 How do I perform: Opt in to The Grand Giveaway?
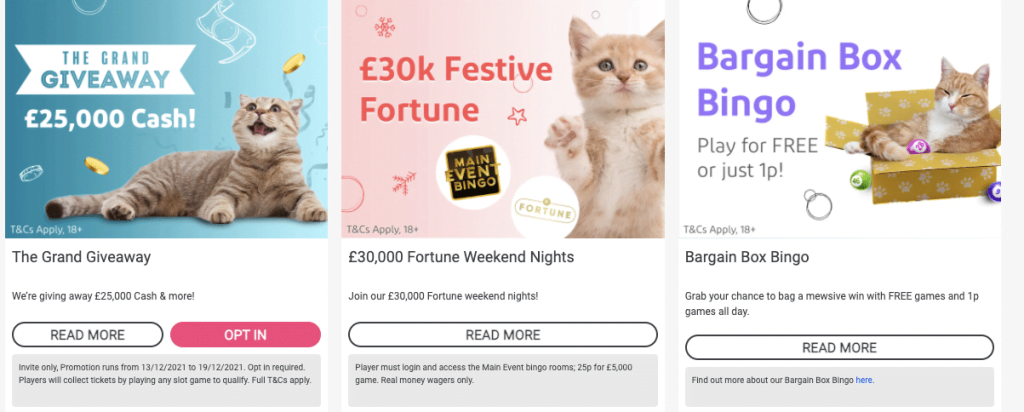coord(246,335)
